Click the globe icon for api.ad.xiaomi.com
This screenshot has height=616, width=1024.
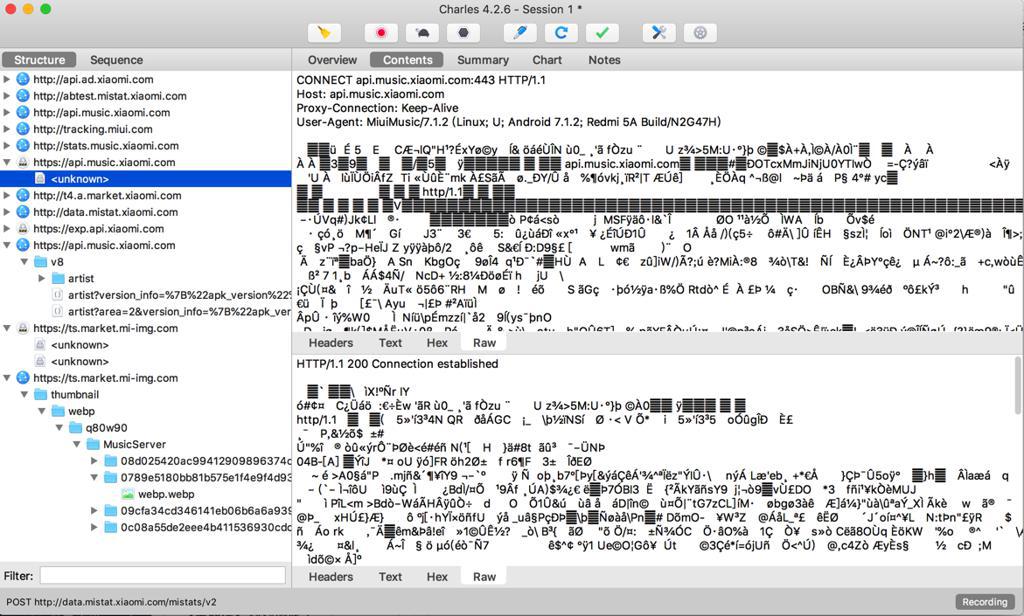23,79
